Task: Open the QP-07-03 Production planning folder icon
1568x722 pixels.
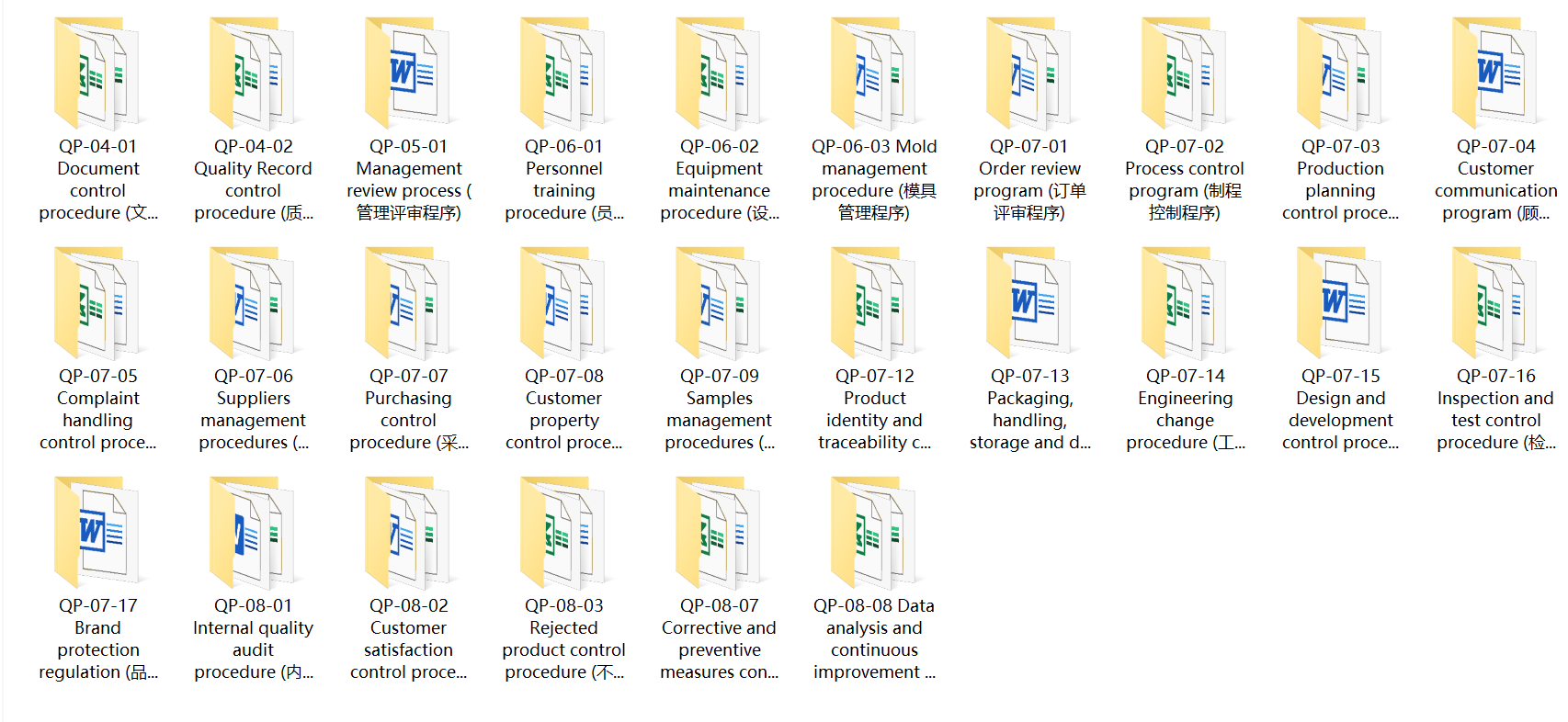Action: tap(1340, 73)
